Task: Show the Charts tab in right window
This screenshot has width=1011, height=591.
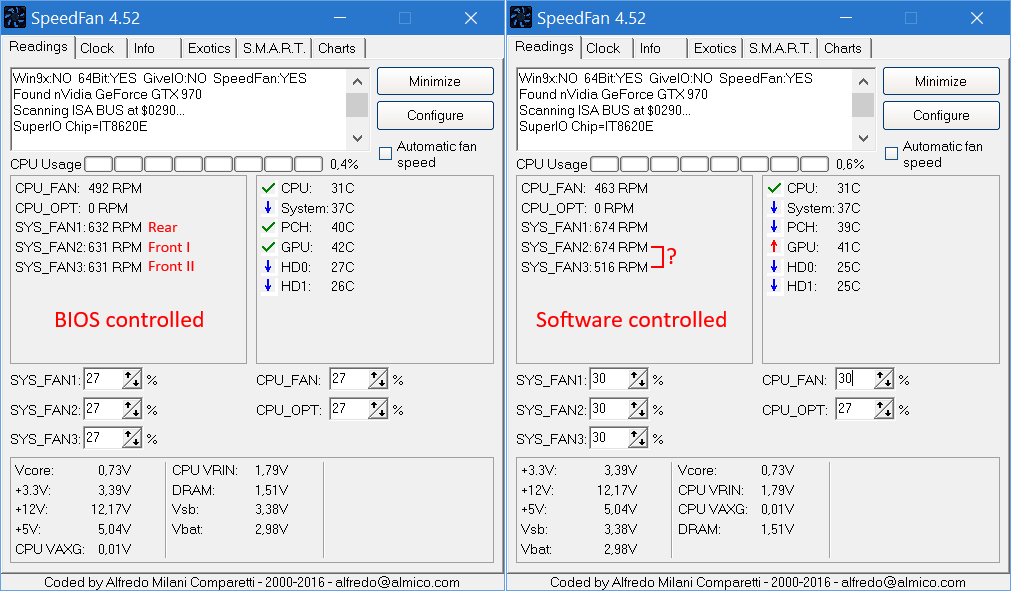Action: [x=843, y=48]
